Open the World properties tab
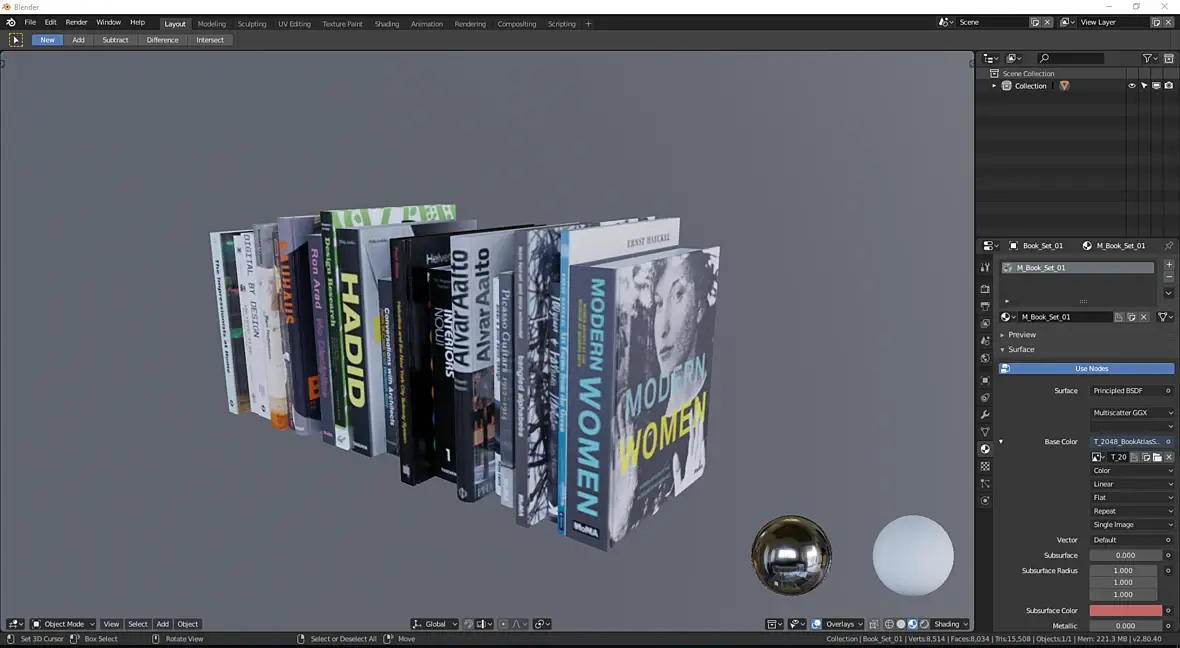 click(x=985, y=358)
